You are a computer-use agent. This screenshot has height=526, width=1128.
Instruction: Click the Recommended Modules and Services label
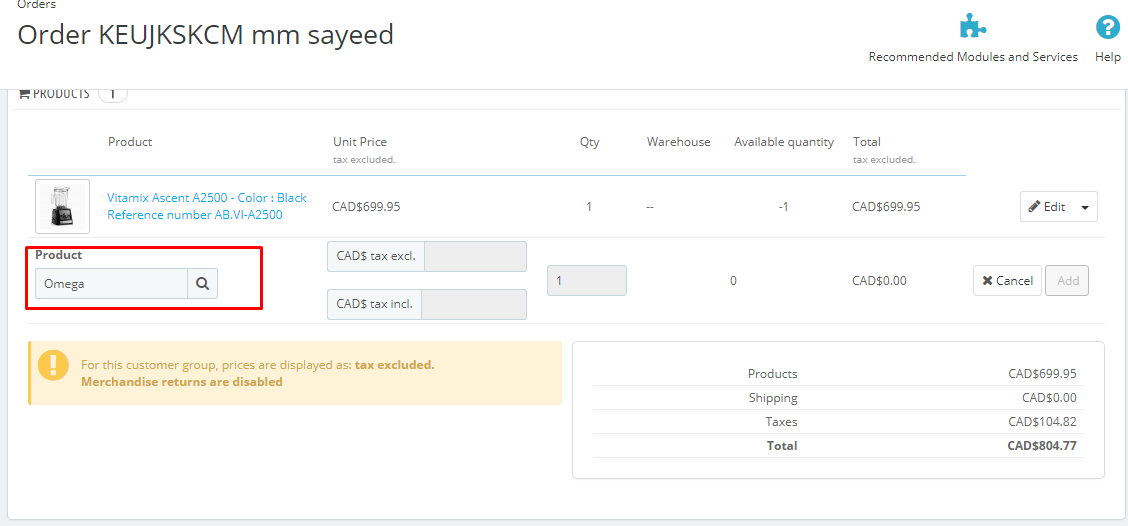972,57
